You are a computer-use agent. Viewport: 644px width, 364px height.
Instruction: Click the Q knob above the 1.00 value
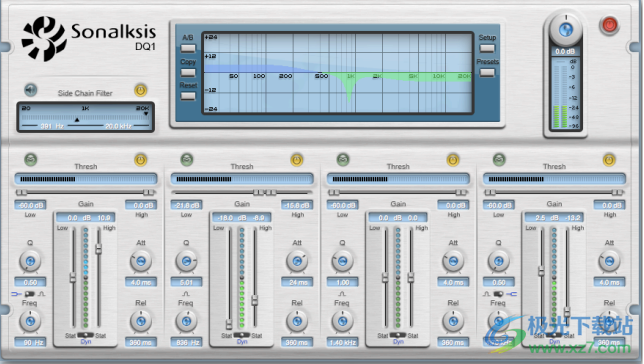click(342, 261)
